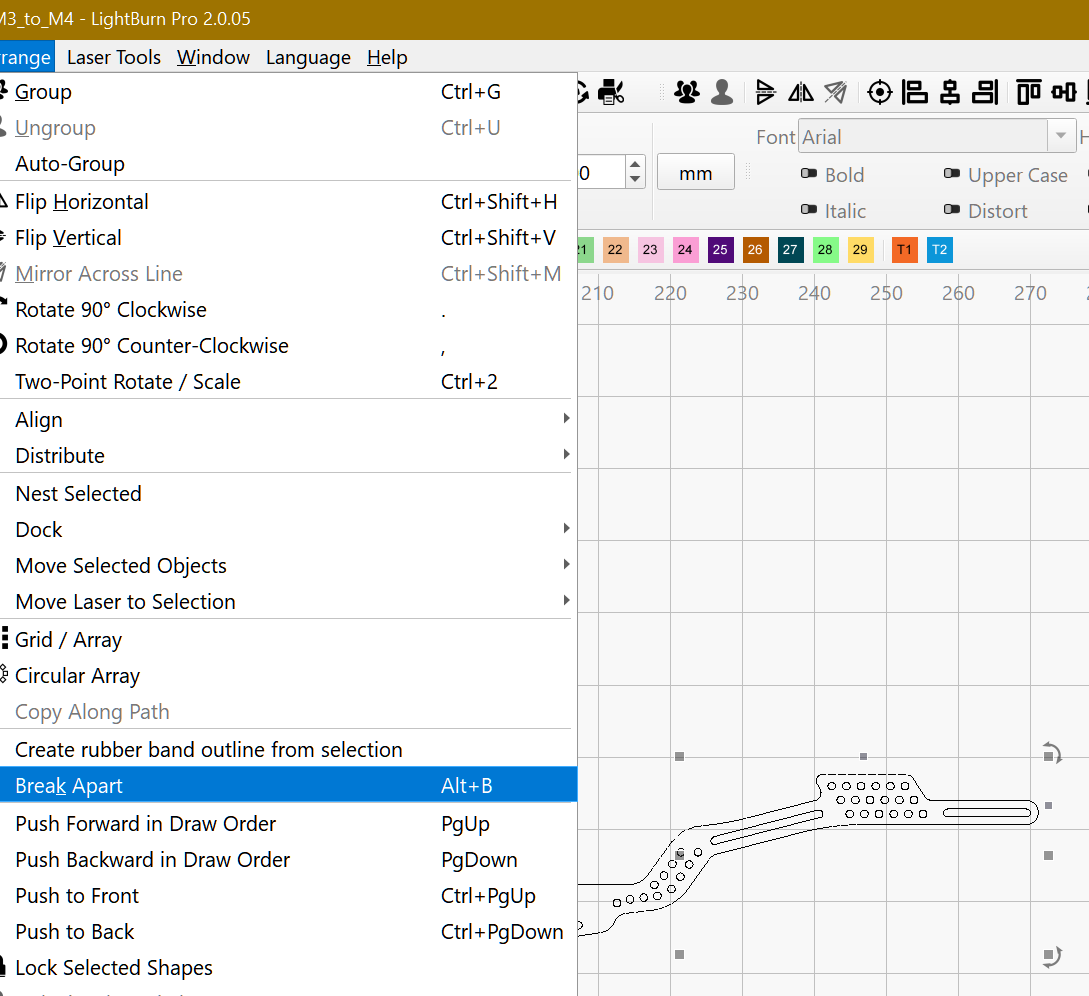The height and width of the screenshot is (996, 1089).
Task: Click the Align Left Edges icon
Action: pos(915,93)
